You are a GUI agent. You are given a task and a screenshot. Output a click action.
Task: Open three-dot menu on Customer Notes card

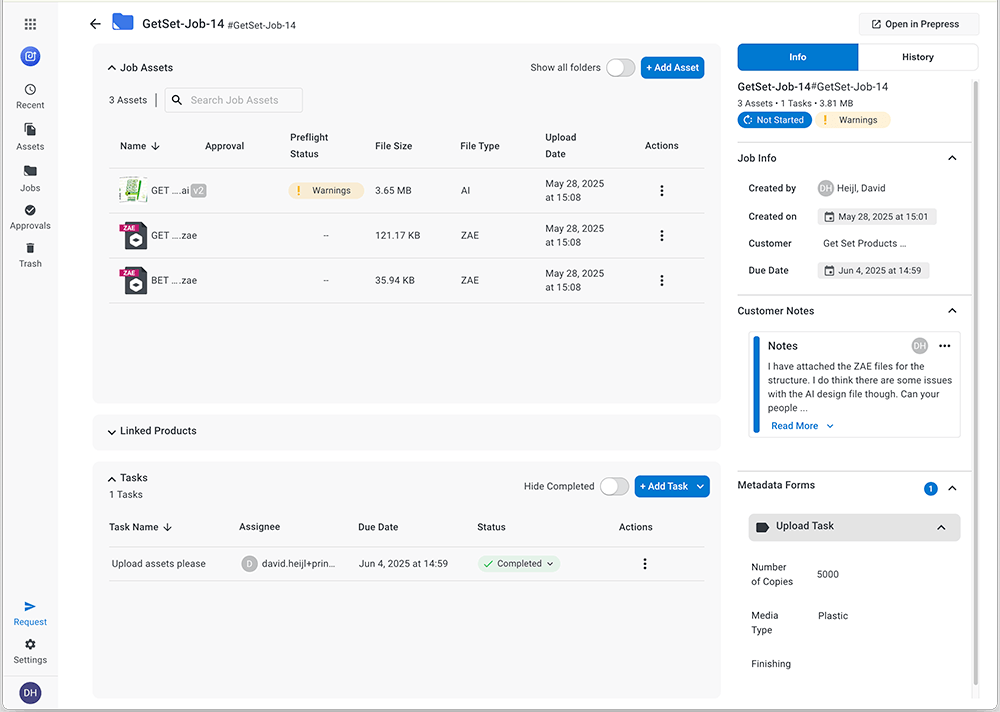tap(944, 346)
